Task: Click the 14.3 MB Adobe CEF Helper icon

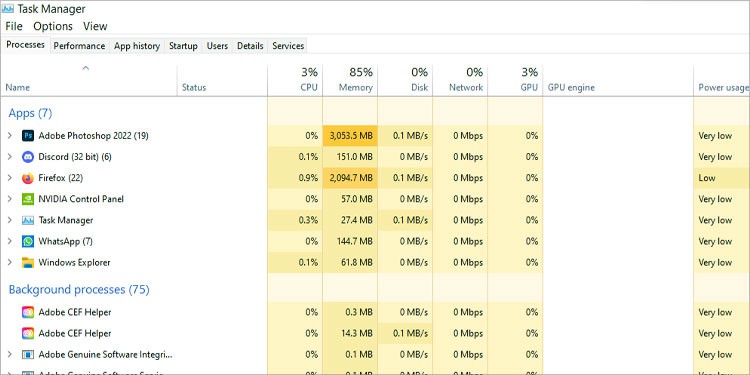Action: click(x=28, y=333)
